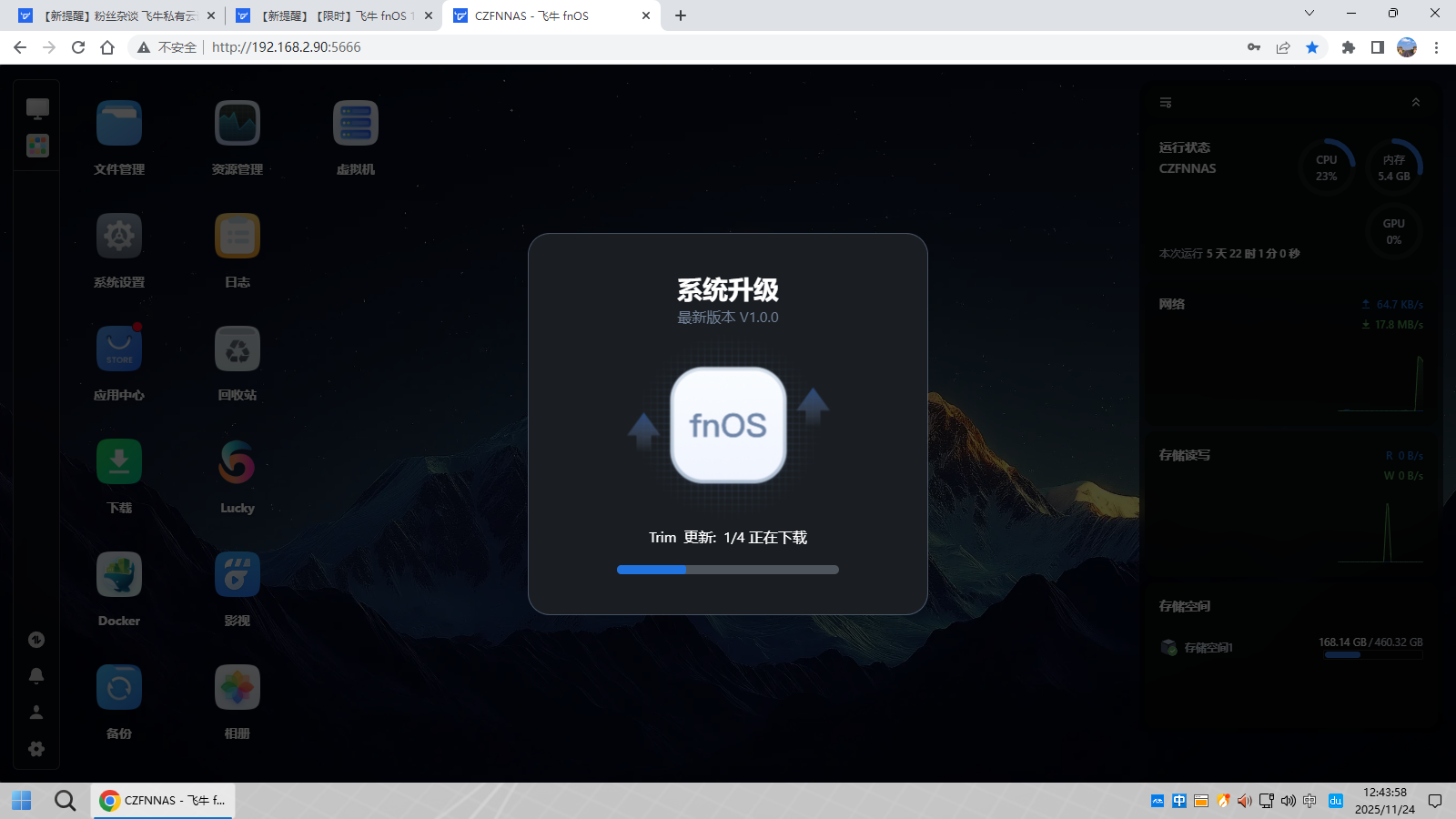Open the 文件管理 file manager app
The width and height of the screenshot is (1456, 819).
point(118,122)
